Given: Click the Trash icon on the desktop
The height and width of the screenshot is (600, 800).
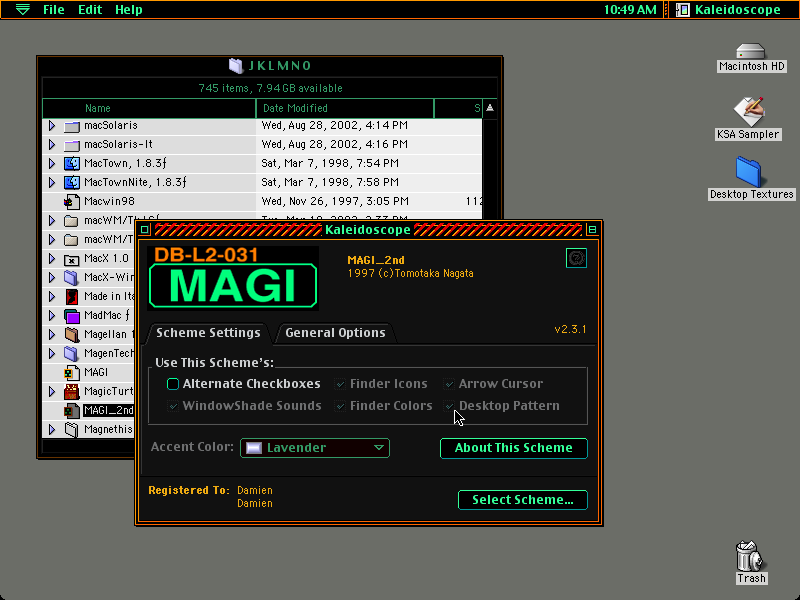Looking at the screenshot, I should coord(751,556).
